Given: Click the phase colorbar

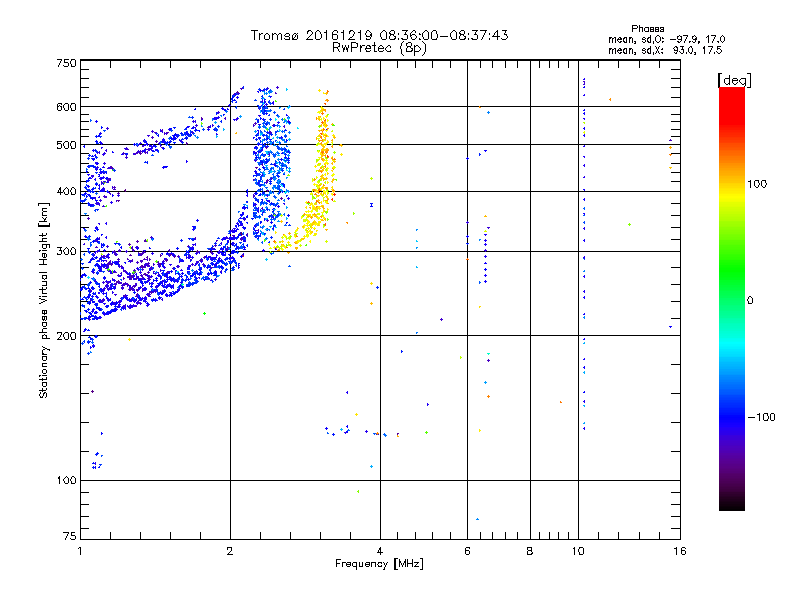Looking at the screenshot, I should pyautogui.click(x=732, y=298).
